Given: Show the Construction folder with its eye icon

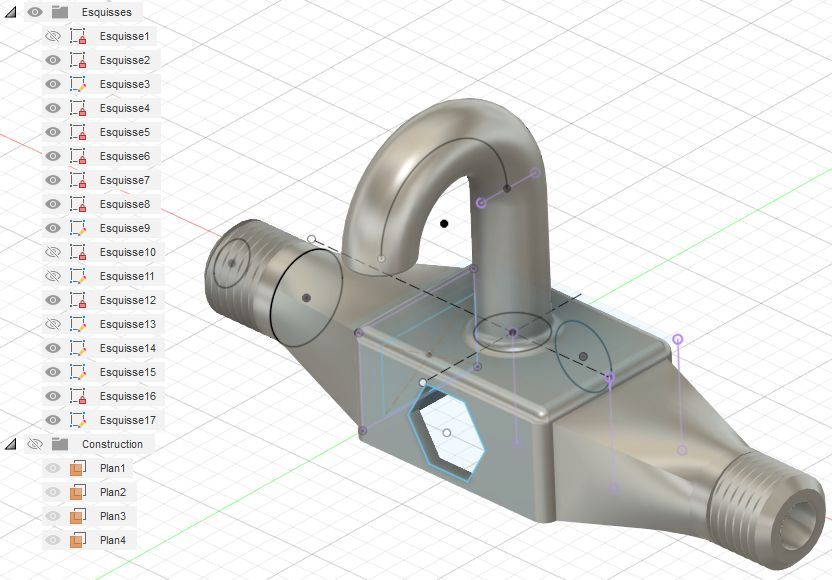Looking at the screenshot, I should click(35, 444).
